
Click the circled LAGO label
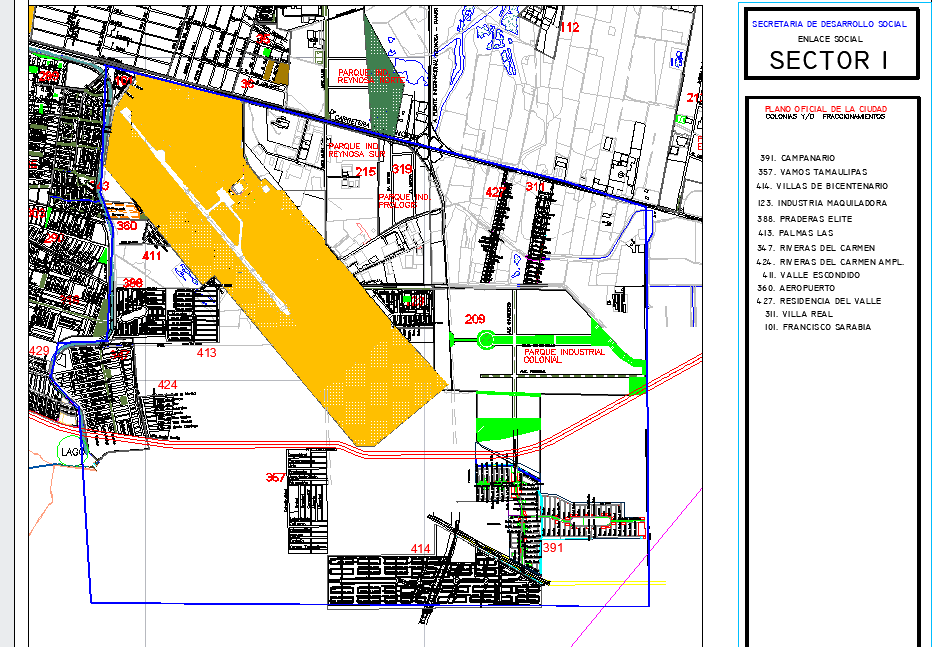click(73, 452)
